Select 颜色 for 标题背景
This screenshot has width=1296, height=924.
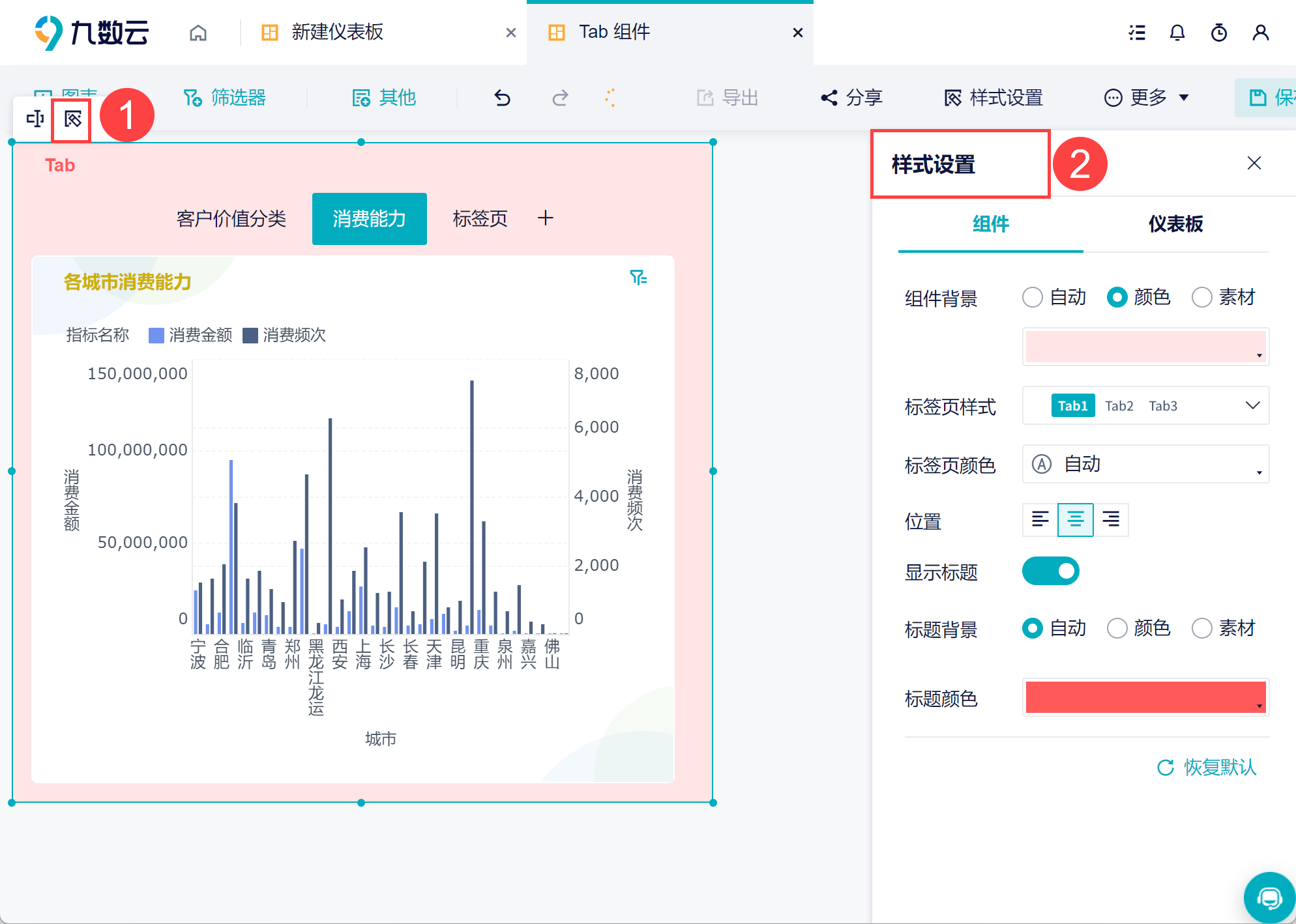[x=1138, y=628]
